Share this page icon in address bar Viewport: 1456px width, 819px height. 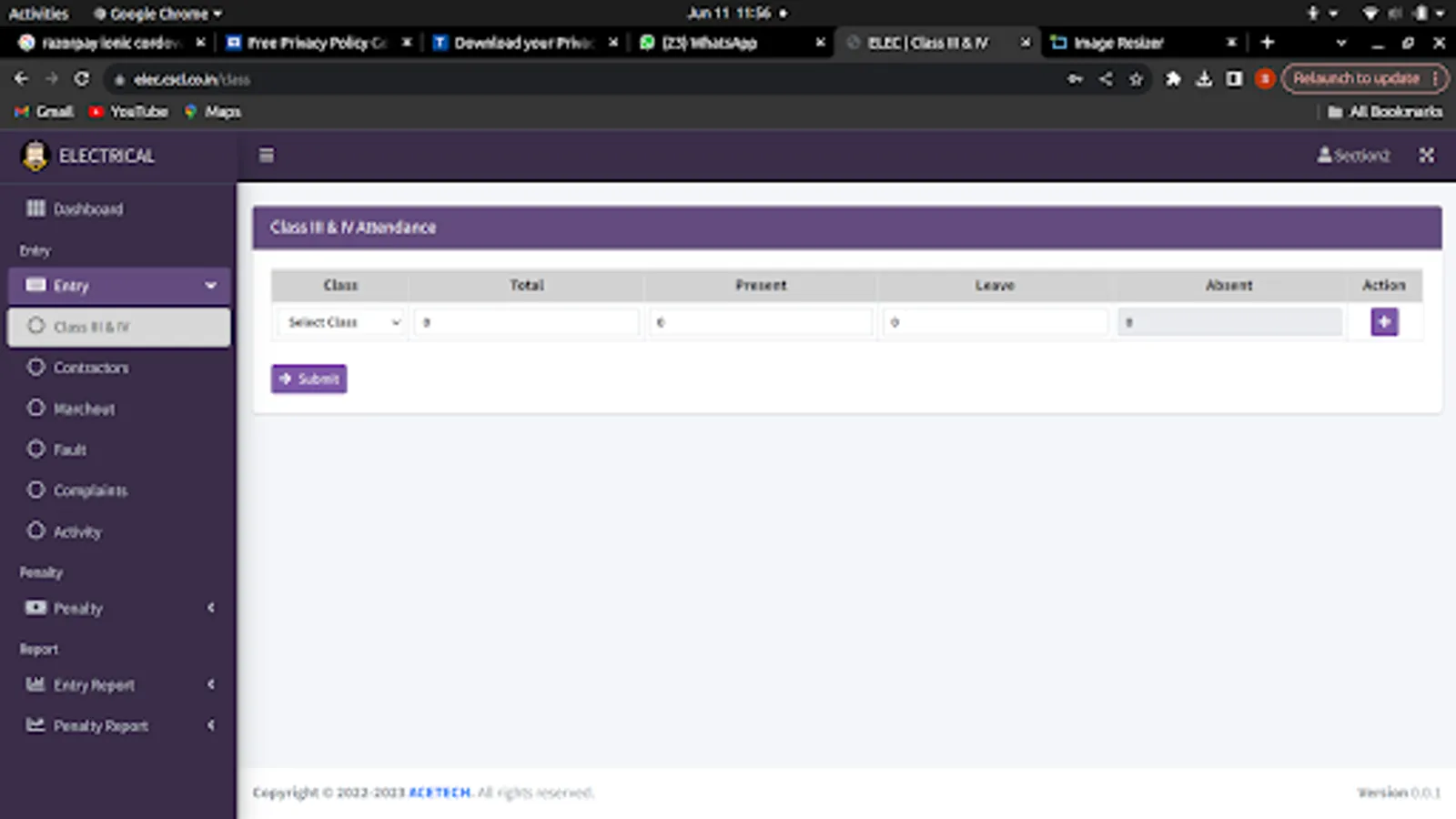(x=1106, y=79)
